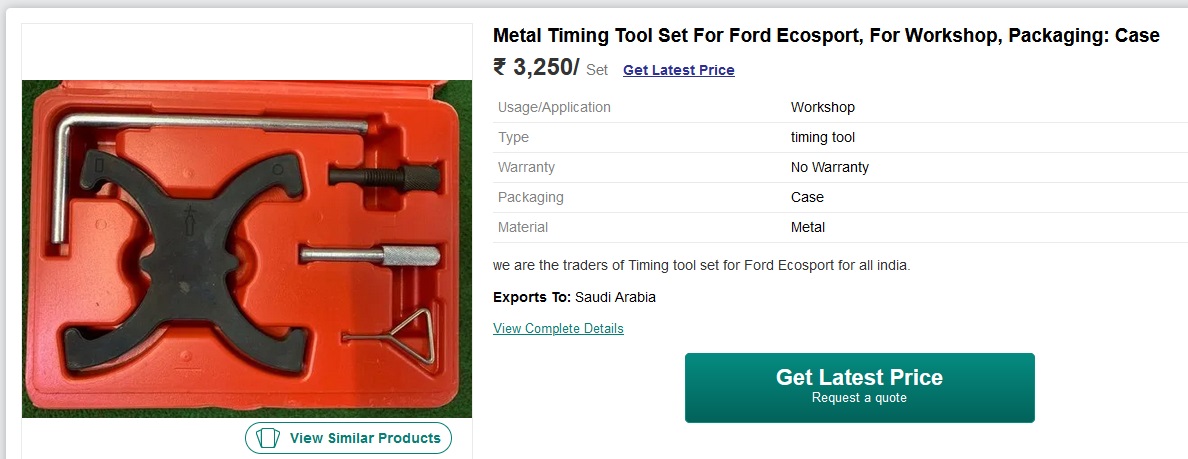Click the No Warranty value
This screenshot has width=1188, height=459.
[x=830, y=167]
